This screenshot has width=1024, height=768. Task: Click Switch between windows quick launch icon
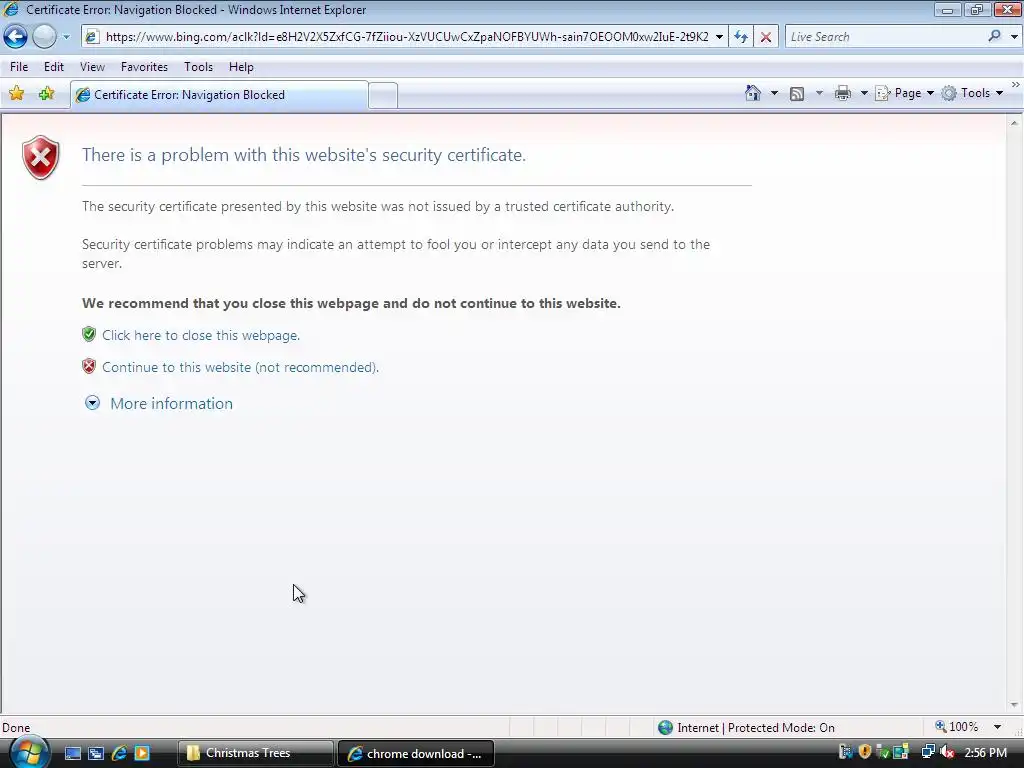[x=96, y=754]
